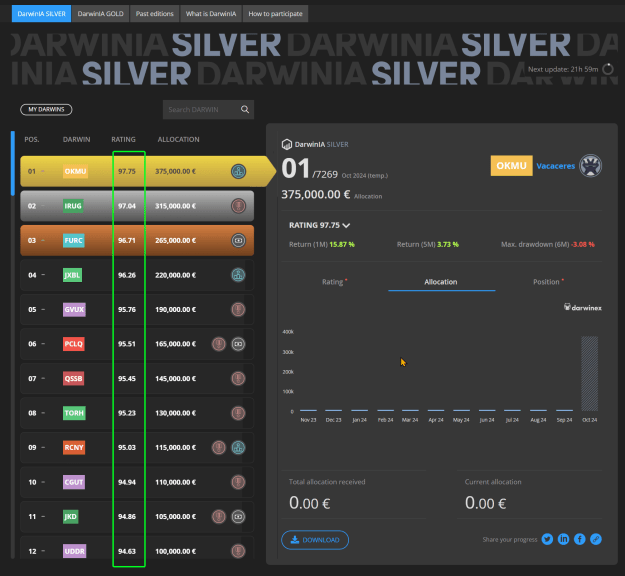The width and height of the screenshot is (625, 576).
Task: Click the DarwinIA logo icon in detail panel
Action: pos(287,144)
